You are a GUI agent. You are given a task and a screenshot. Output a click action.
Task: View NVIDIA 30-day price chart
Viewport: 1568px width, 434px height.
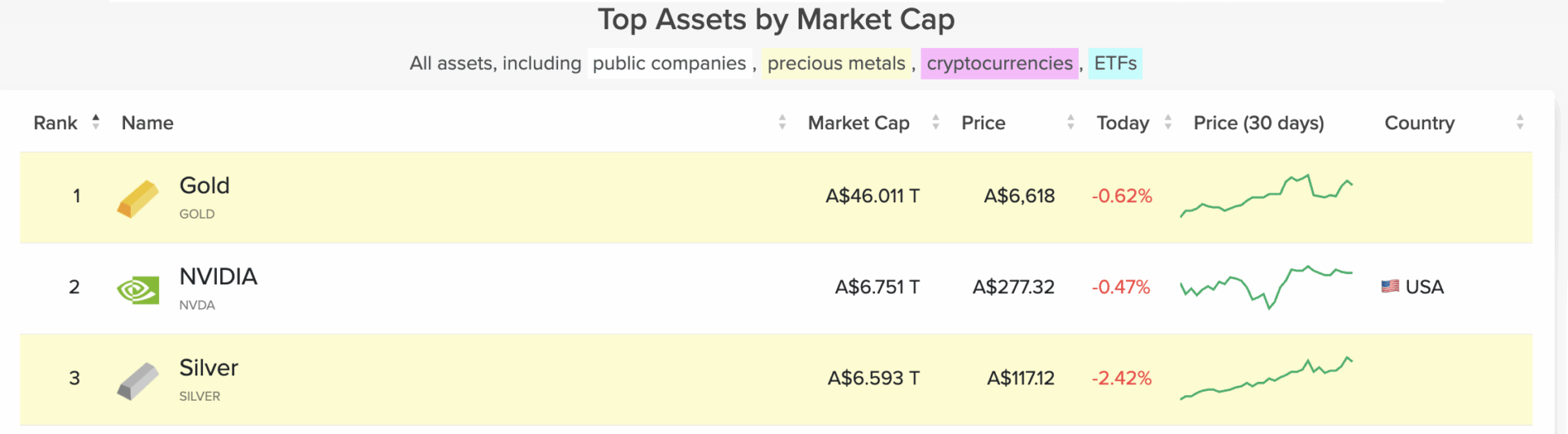[1266, 288]
